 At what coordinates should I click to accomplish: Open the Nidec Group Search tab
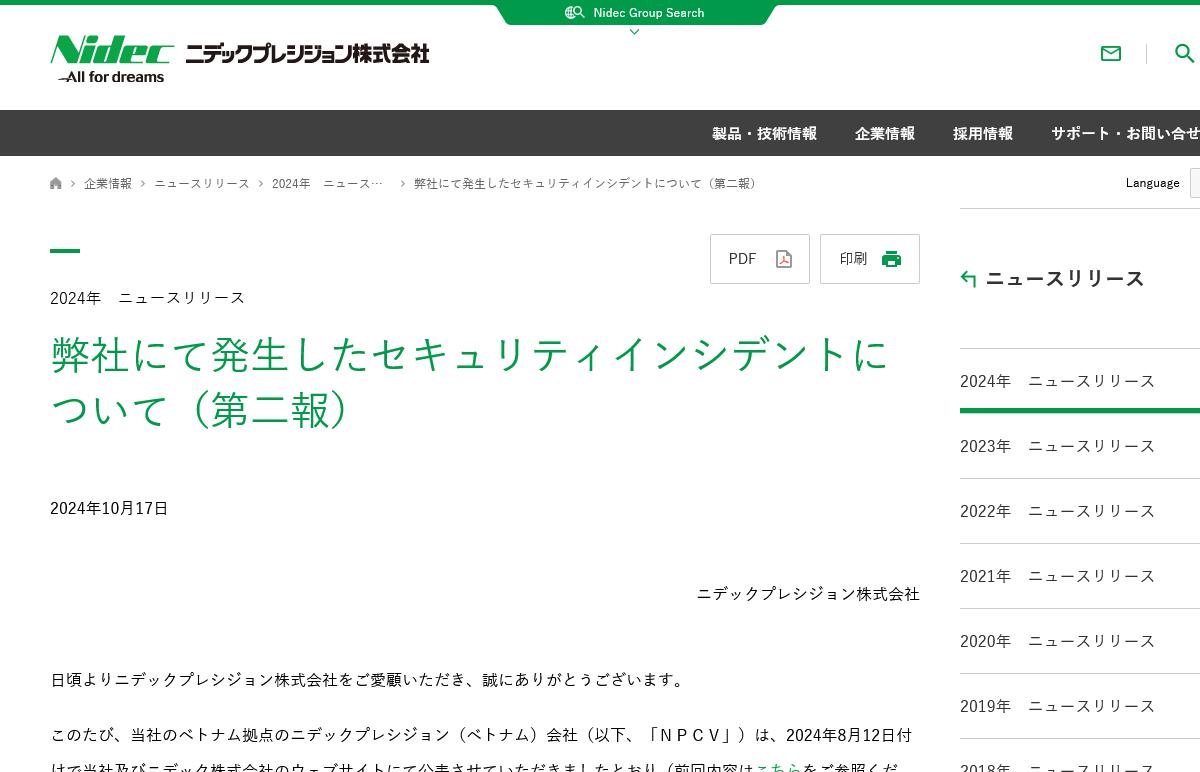(636, 14)
